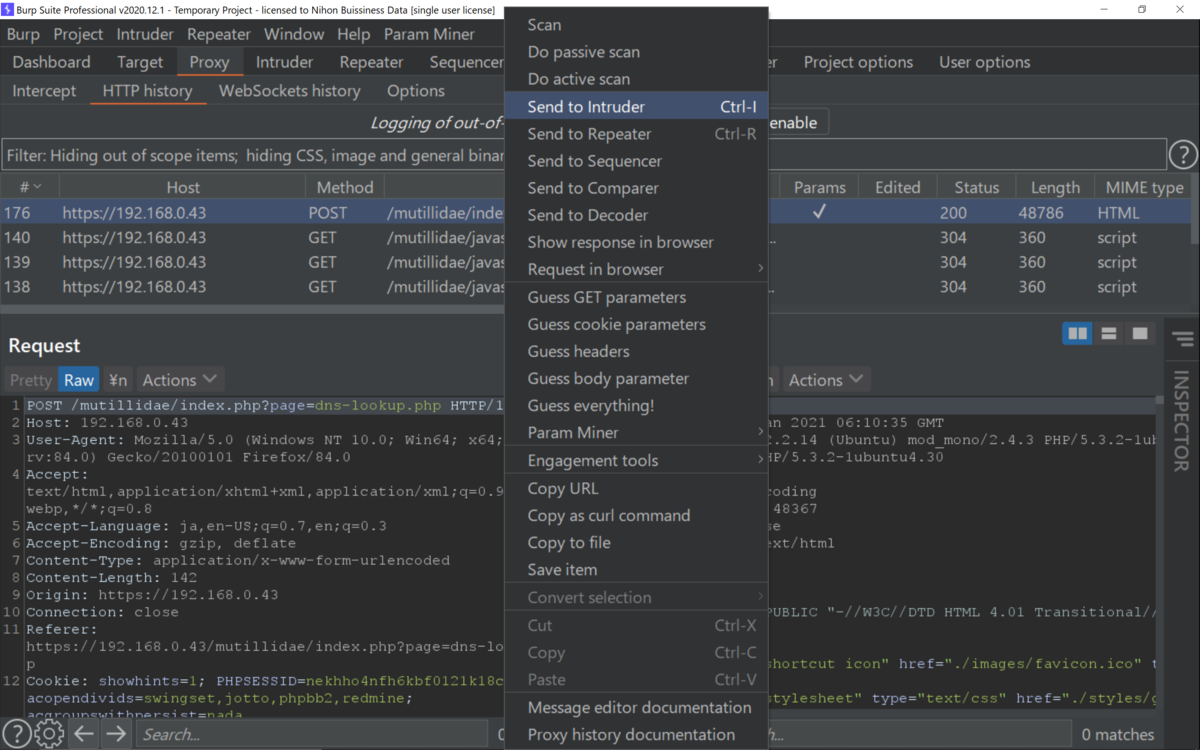Image resolution: width=1200 pixels, height=750 pixels.
Task: Select Guess headers
Action: 636,351
